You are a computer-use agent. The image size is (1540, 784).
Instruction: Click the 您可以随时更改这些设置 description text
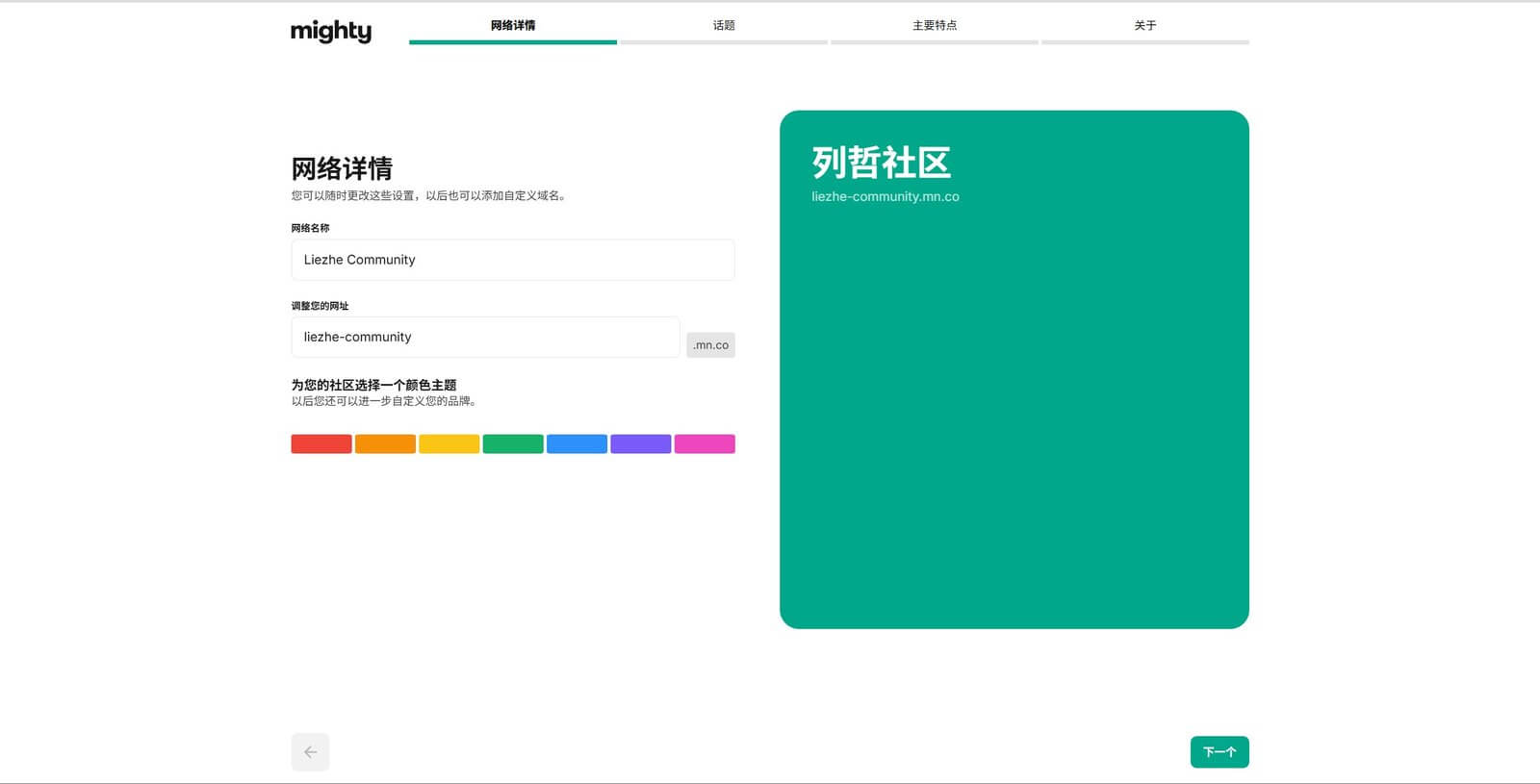(x=429, y=195)
